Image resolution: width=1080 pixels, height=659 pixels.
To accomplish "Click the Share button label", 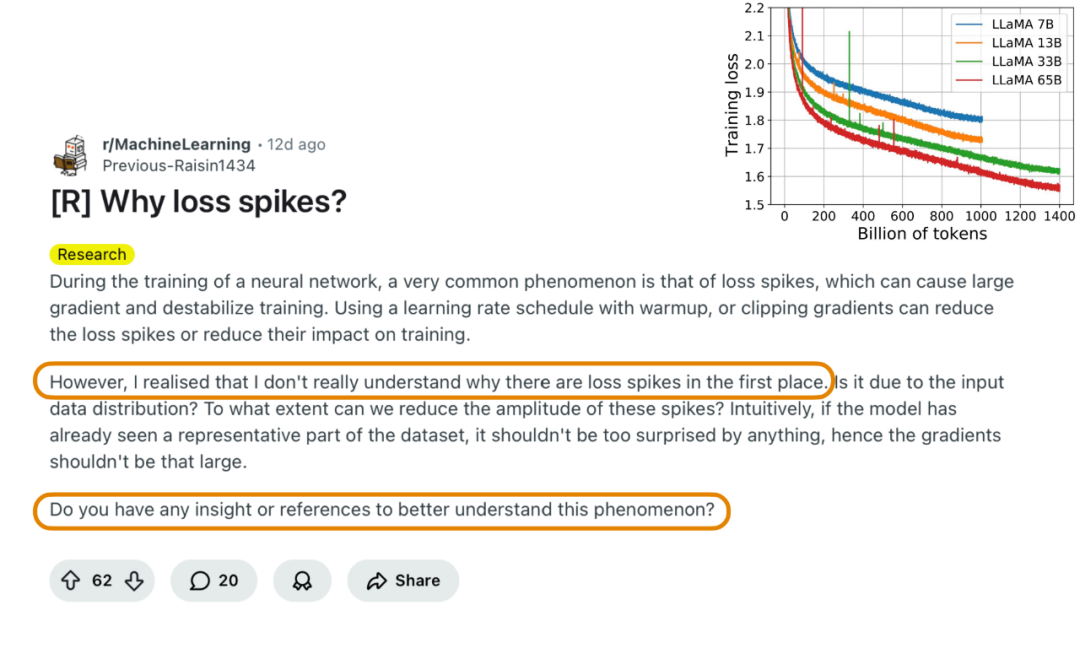I will 417,581.
